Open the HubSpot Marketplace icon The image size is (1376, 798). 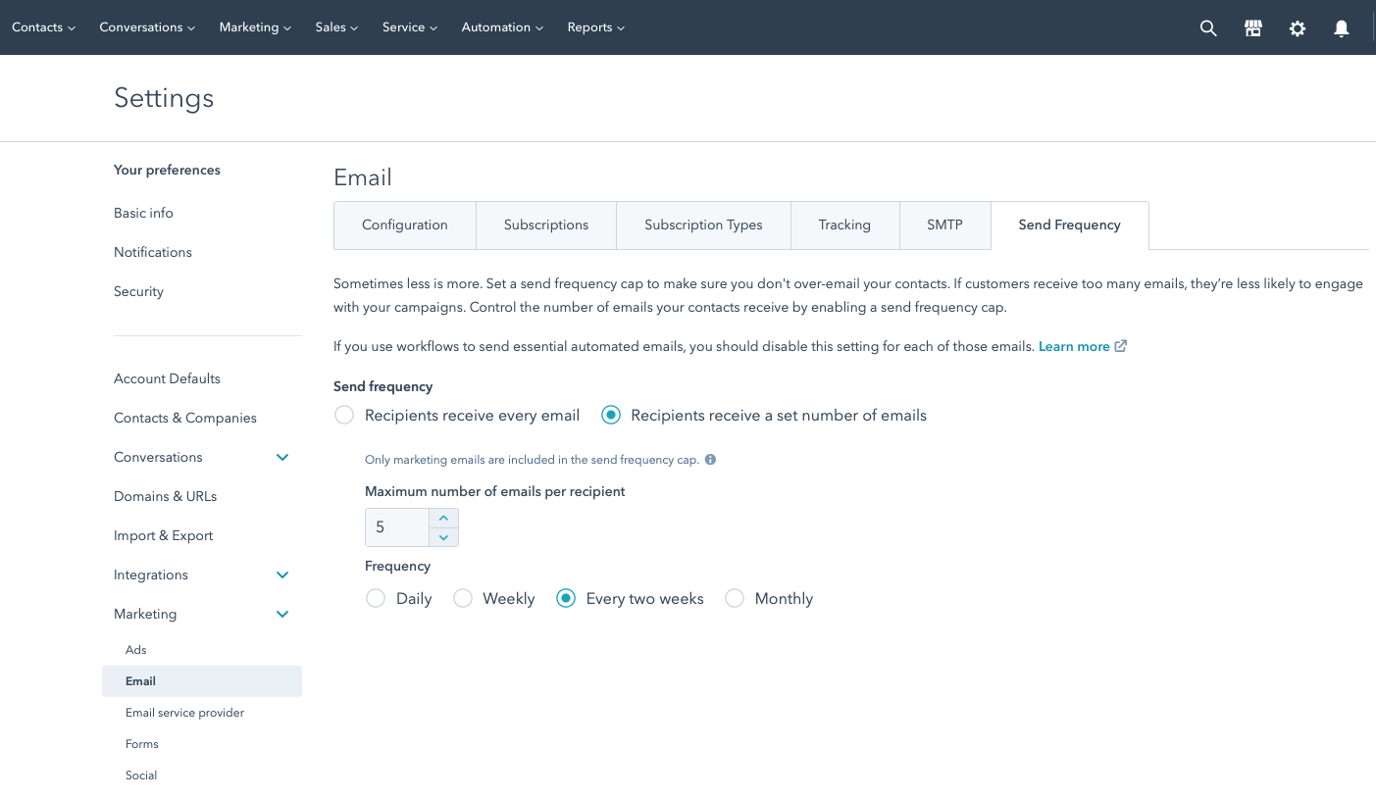click(x=1253, y=28)
